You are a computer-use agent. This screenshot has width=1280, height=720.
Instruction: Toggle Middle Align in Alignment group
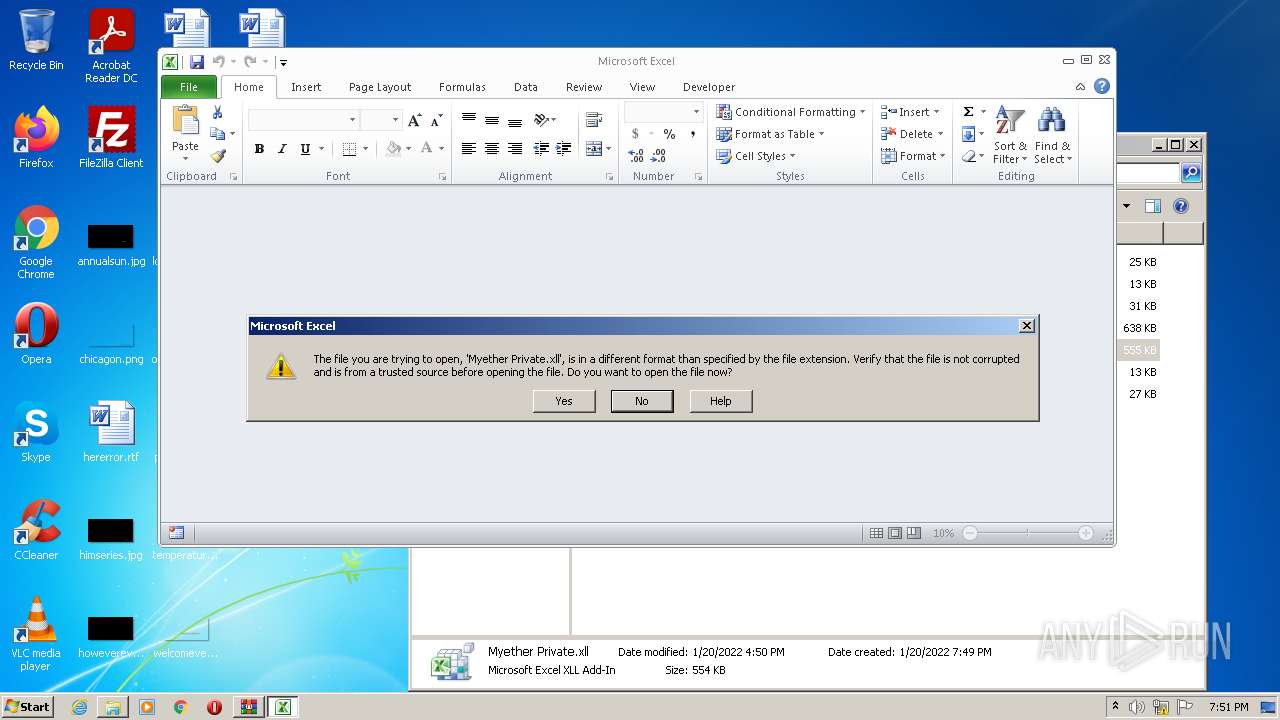491,120
